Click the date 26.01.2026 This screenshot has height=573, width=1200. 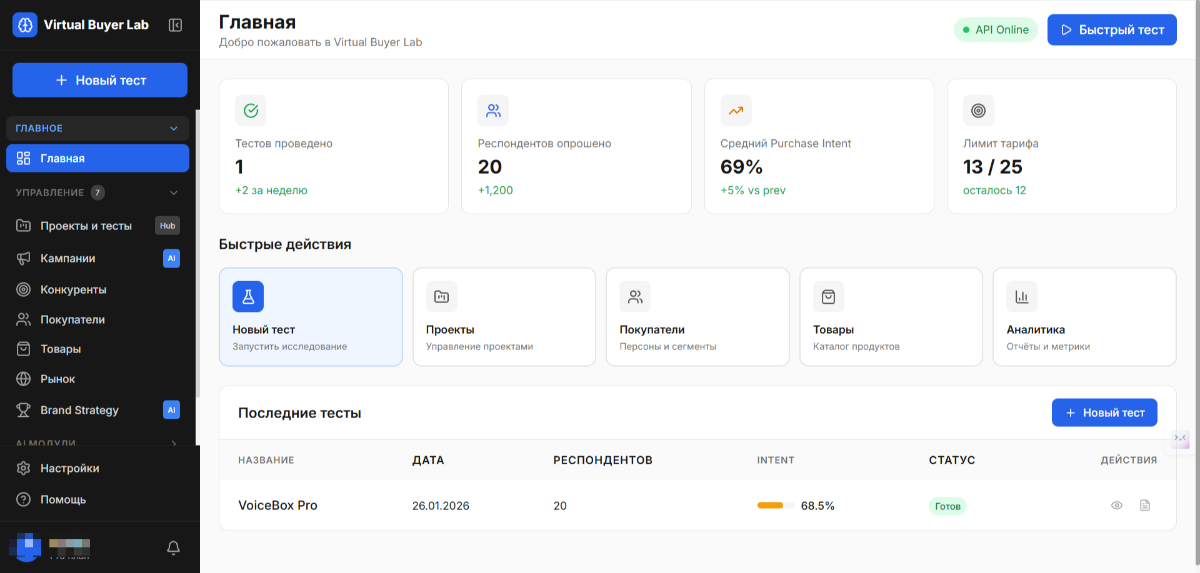441,506
